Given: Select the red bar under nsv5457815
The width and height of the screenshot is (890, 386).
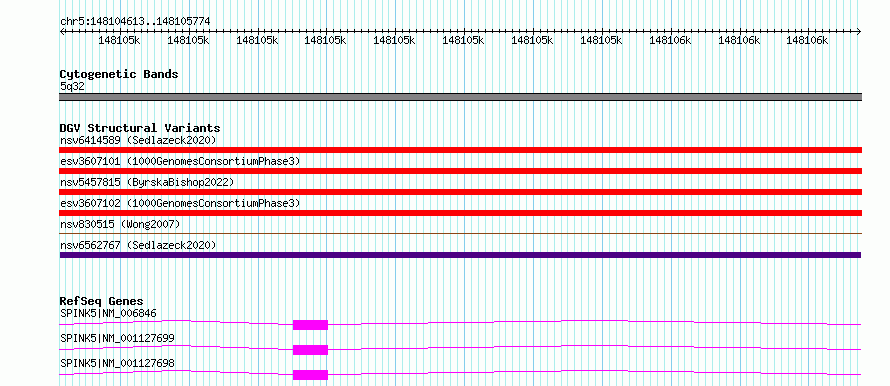Looking at the screenshot, I should (x=460, y=192).
